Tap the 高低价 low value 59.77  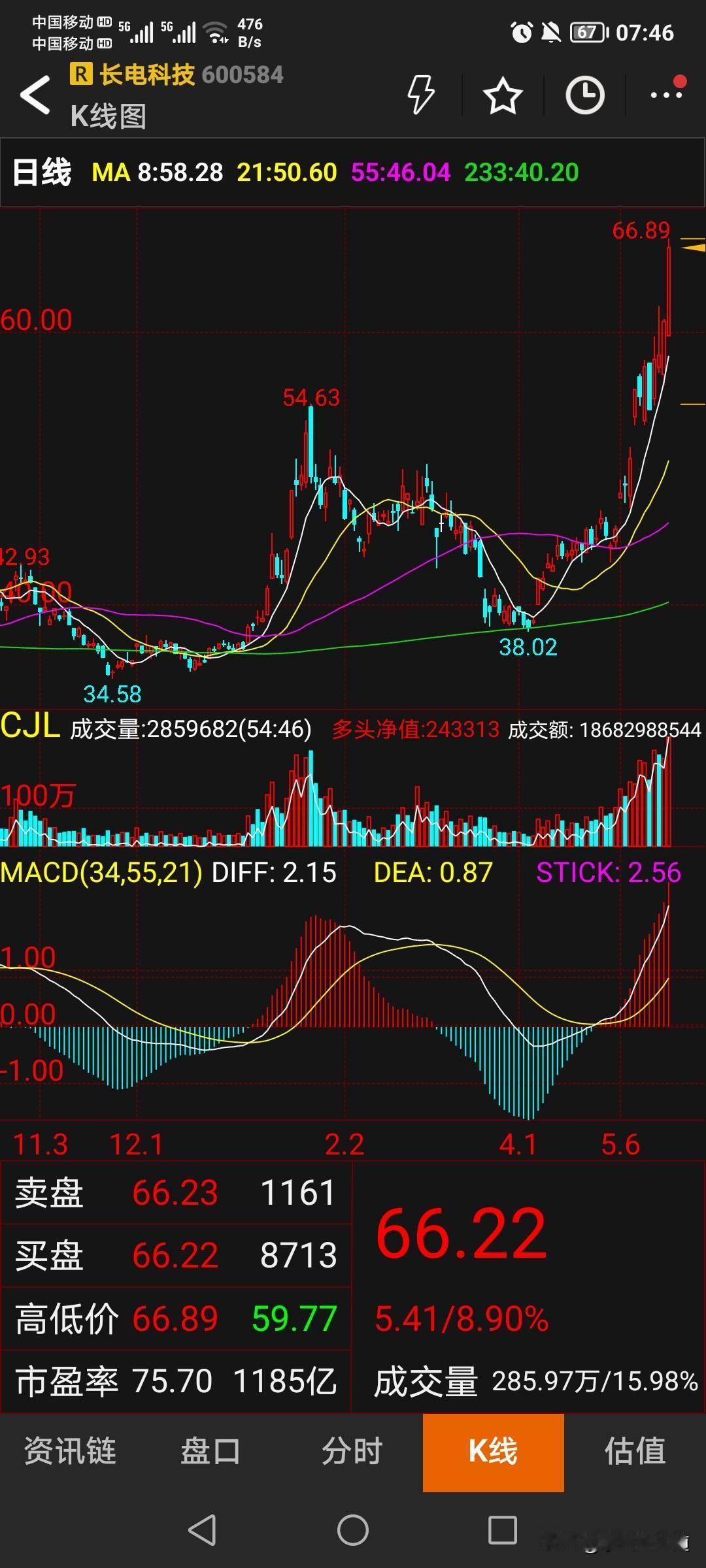294,1318
